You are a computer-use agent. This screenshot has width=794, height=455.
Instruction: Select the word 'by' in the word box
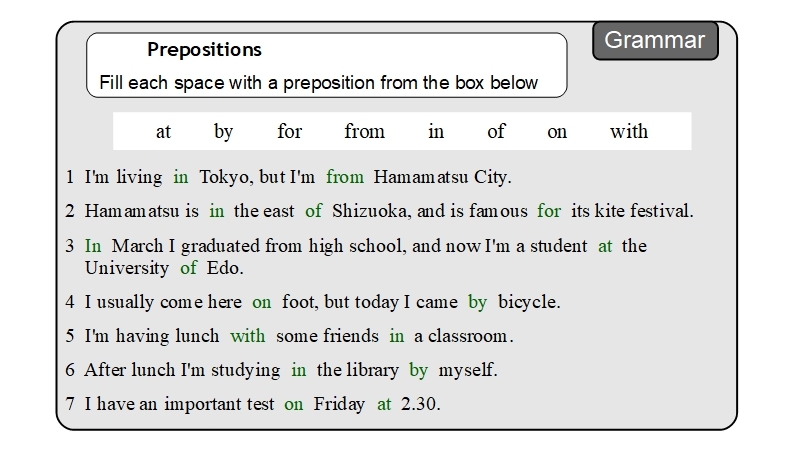point(223,131)
